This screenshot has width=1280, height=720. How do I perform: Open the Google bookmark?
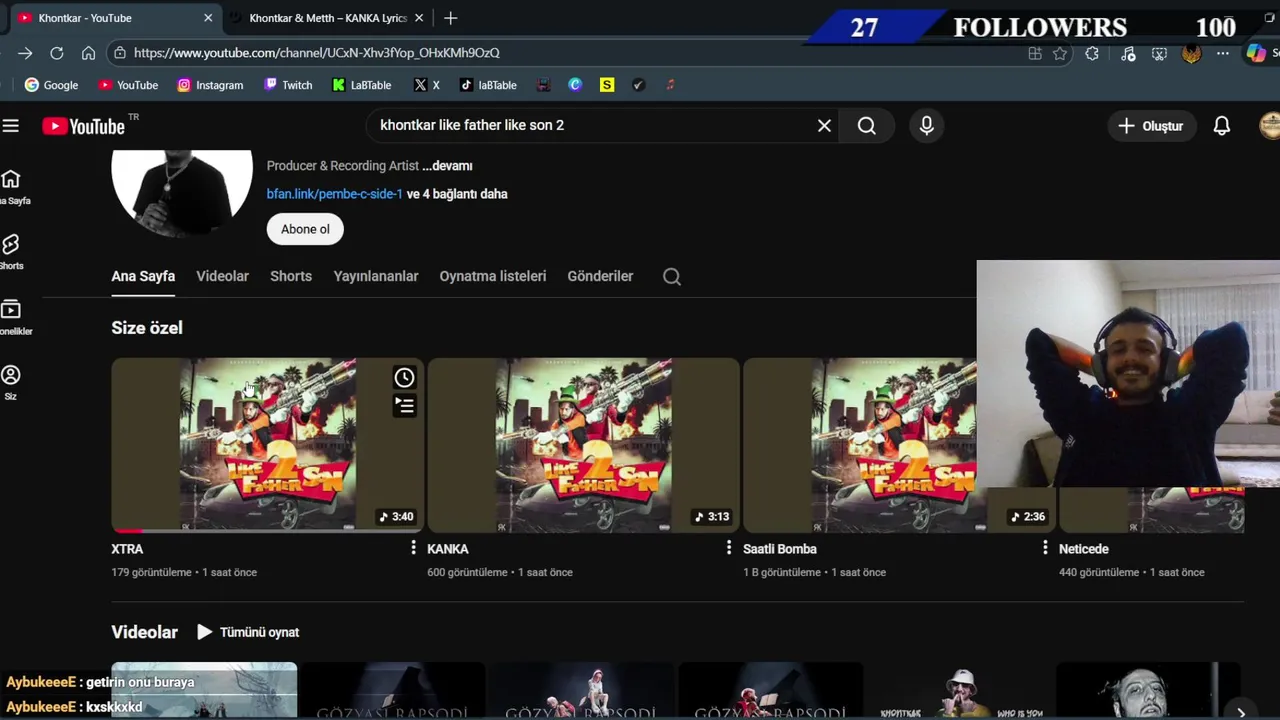point(51,85)
